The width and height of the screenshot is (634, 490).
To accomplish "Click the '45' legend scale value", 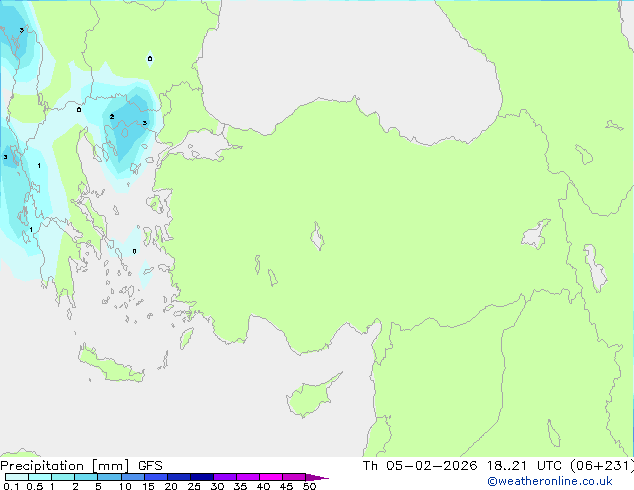I will pos(286,486).
